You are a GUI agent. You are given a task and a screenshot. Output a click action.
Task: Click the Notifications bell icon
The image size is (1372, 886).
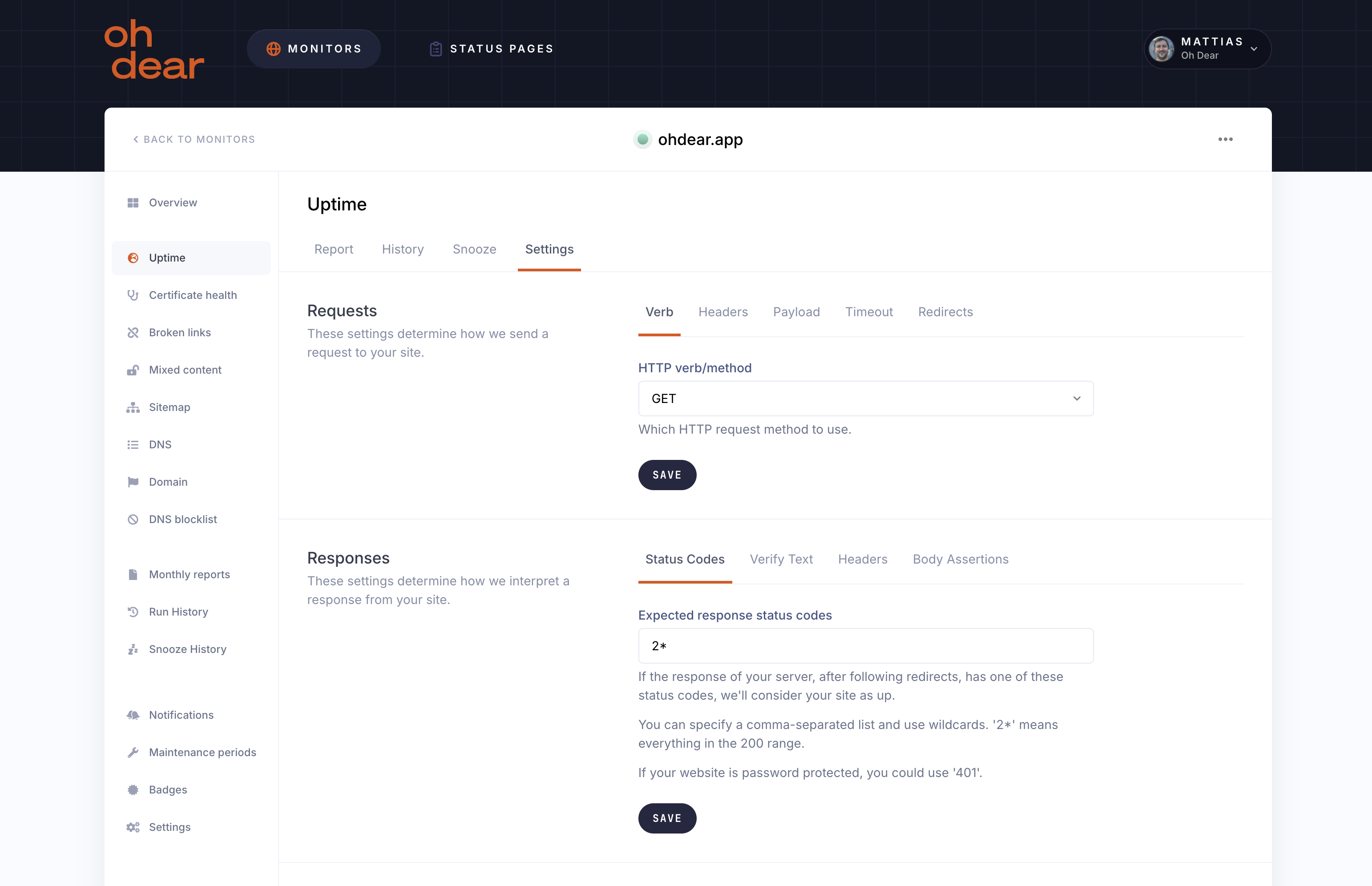coord(133,715)
